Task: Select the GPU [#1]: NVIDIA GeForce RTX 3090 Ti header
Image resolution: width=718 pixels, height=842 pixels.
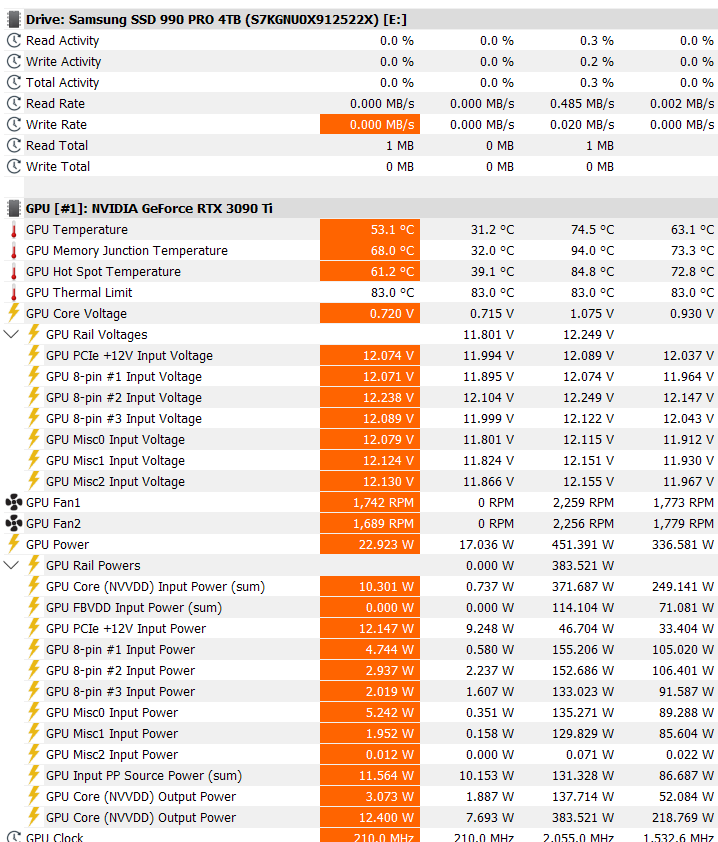Action: click(149, 208)
